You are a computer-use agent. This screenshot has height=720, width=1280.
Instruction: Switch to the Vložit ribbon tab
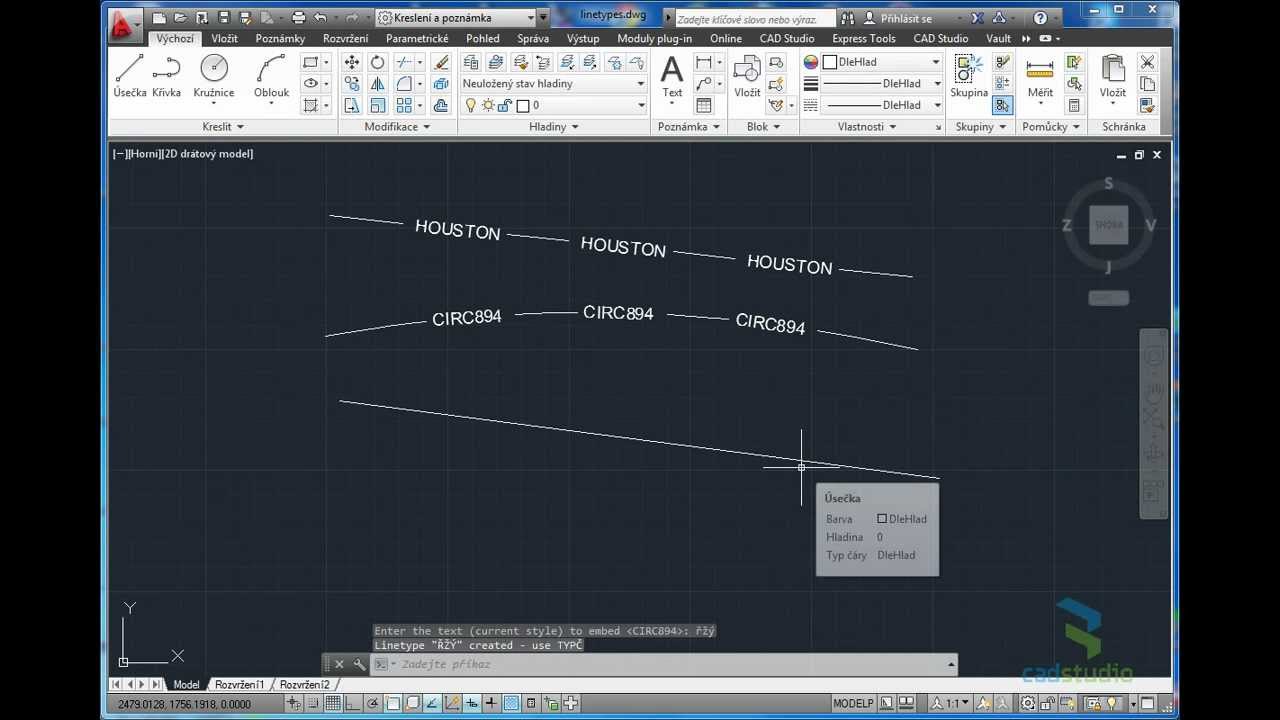click(x=224, y=38)
